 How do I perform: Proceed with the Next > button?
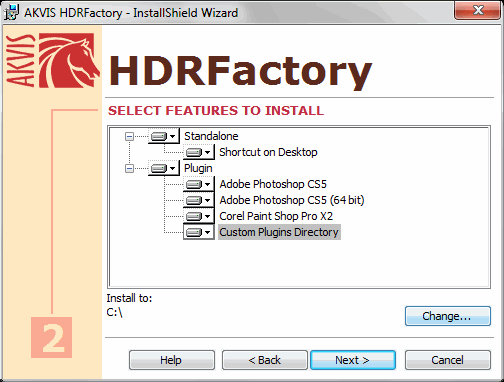pos(353,360)
